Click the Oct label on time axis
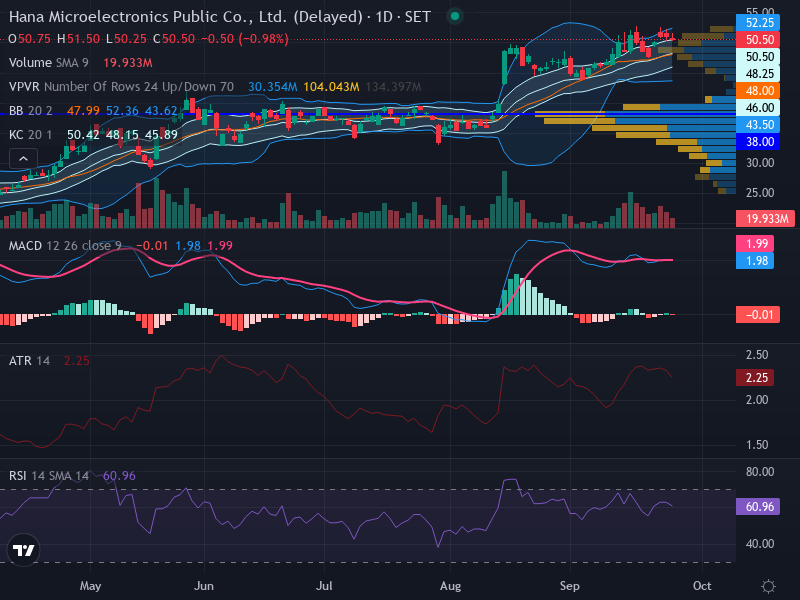The image size is (800, 600). (x=702, y=586)
